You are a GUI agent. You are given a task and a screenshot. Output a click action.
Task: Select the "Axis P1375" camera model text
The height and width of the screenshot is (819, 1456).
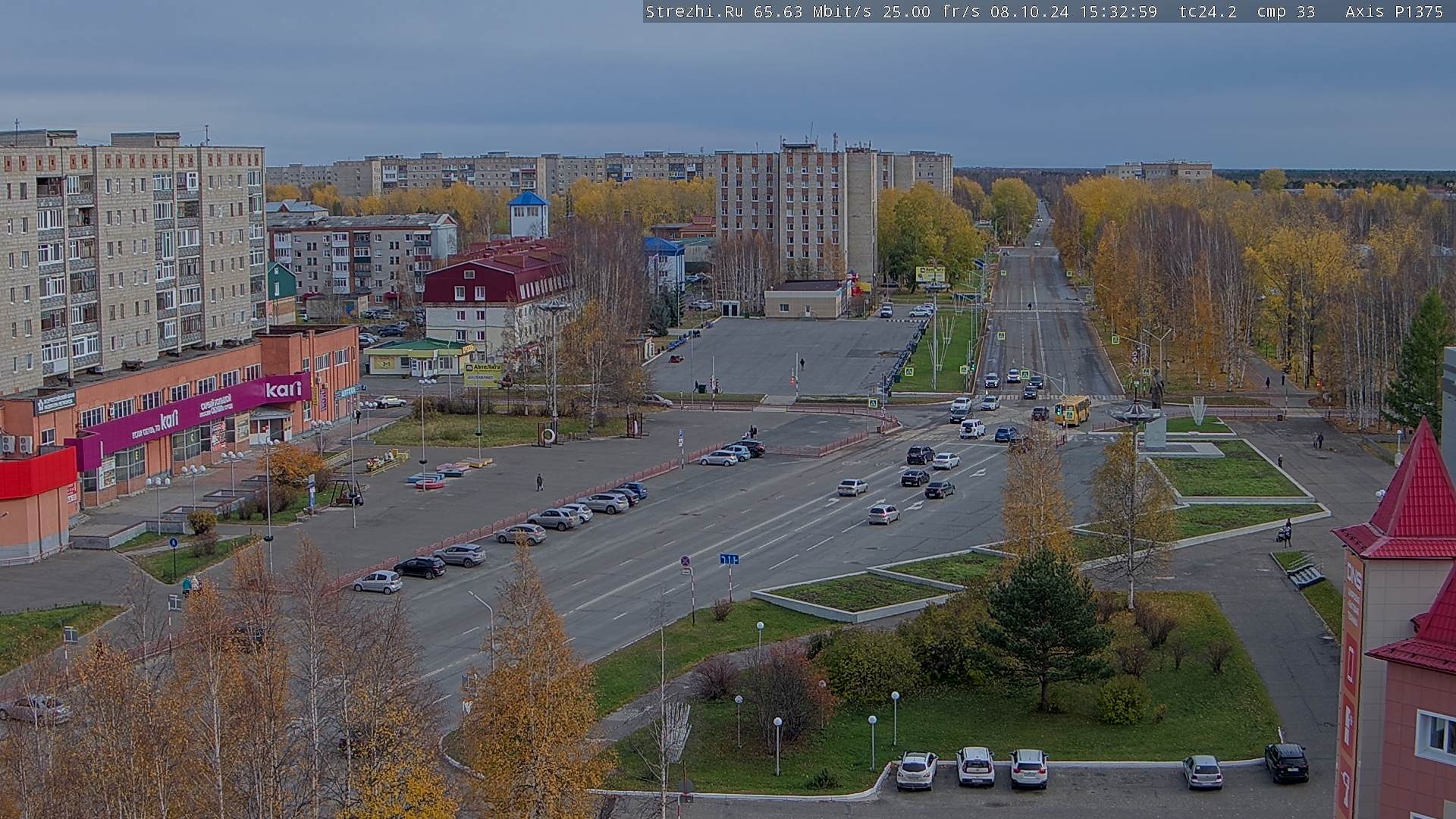click(x=1394, y=11)
